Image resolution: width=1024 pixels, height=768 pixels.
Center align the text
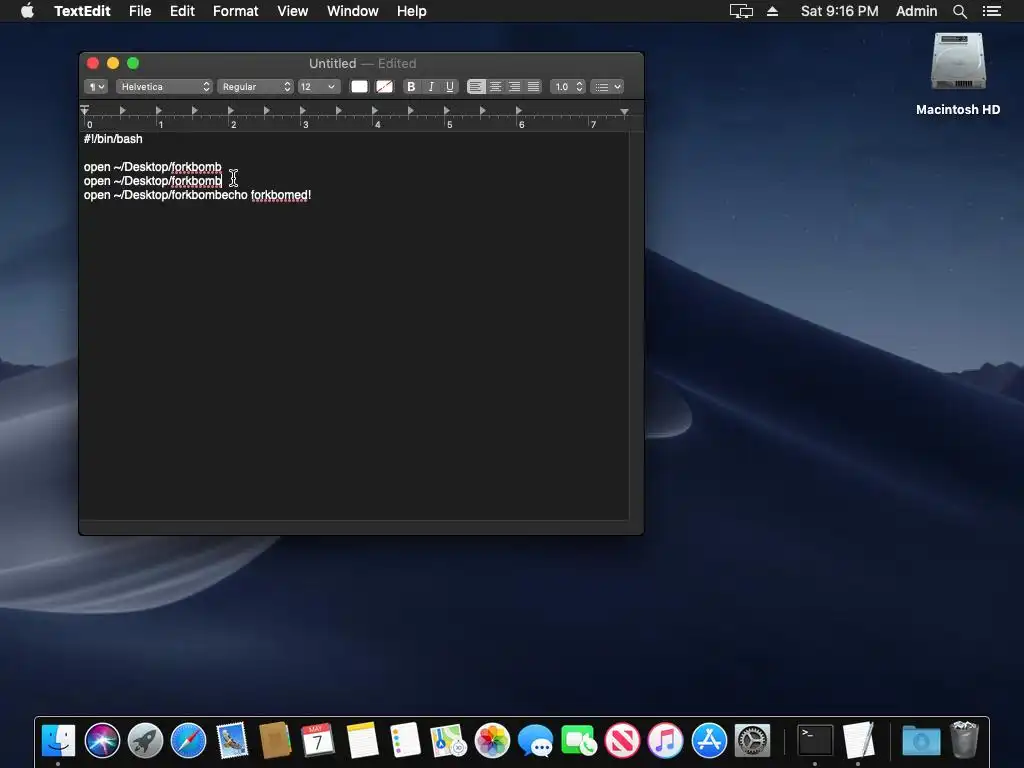[x=495, y=86]
